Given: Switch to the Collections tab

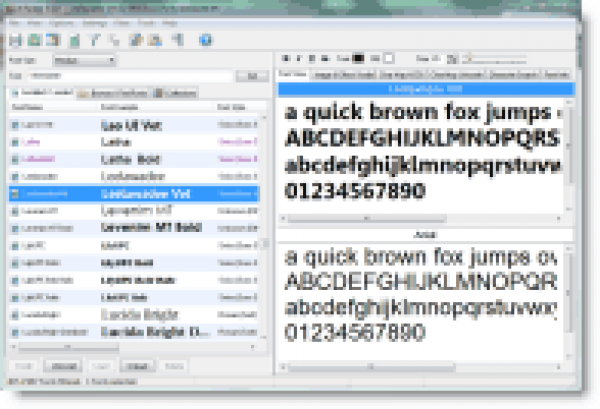Looking at the screenshot, I should pyautogui.click(x=172, y=91).
